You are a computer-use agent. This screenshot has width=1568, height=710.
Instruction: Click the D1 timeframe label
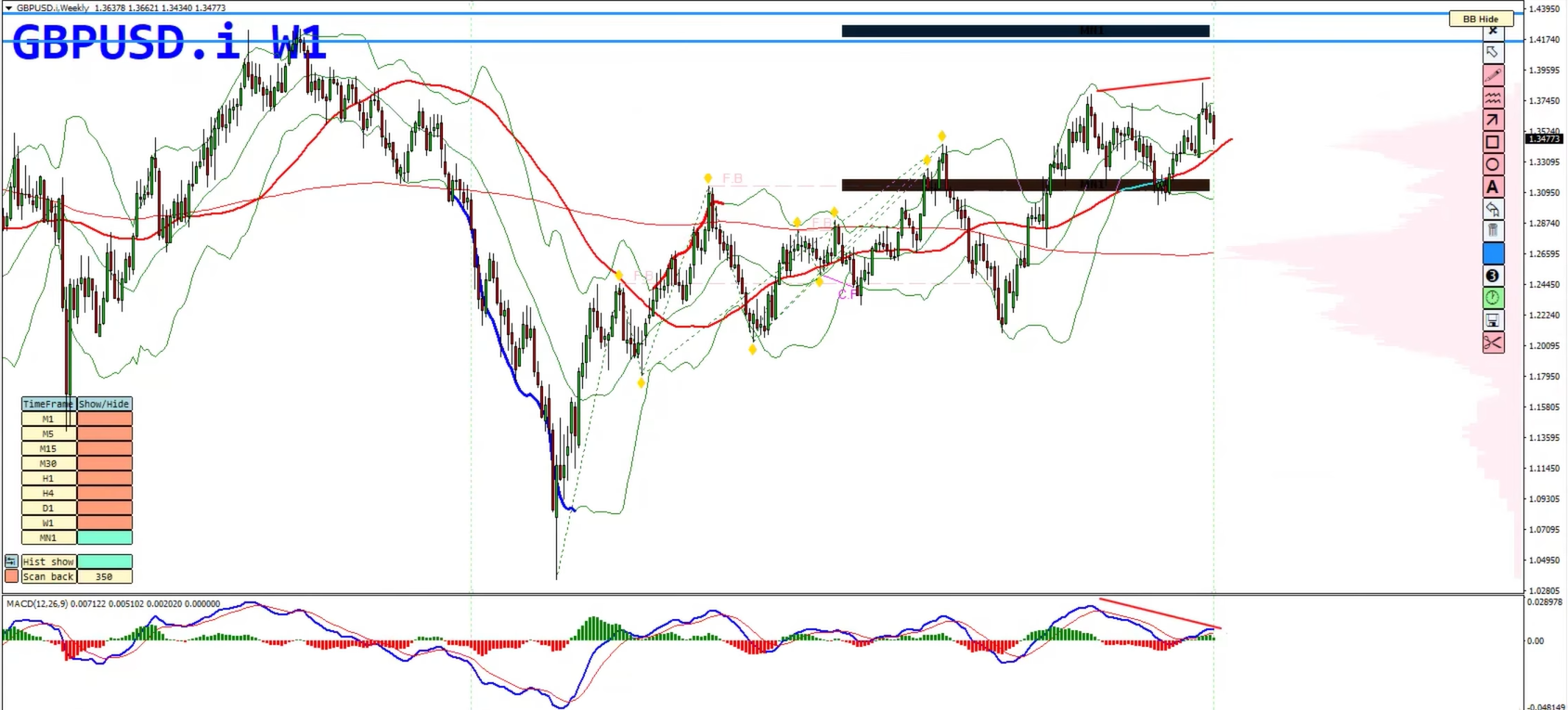click(x=48, y=508)
